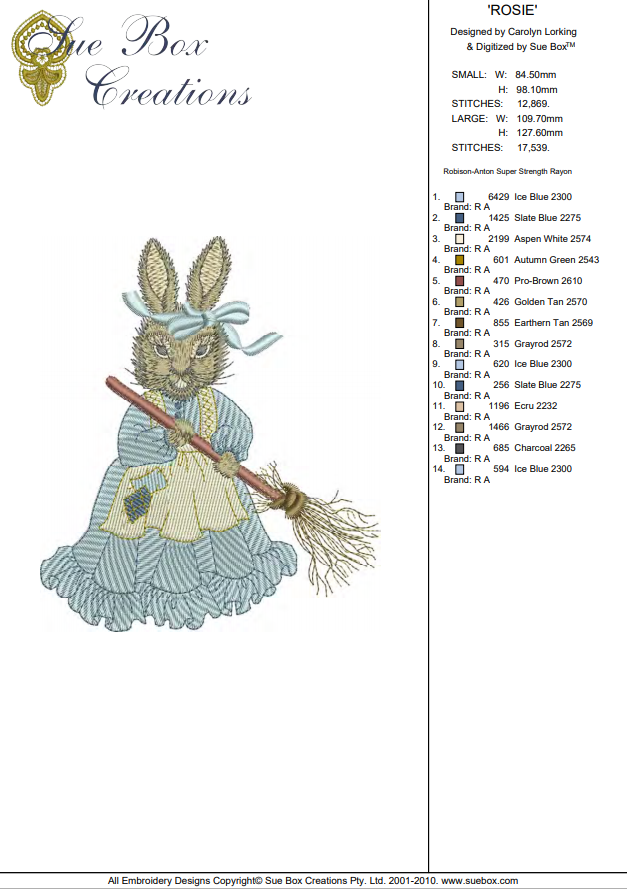
Task: Click 'Charcoal 2265' thread name
Action: pyautogui.click(x=545, y=448)
